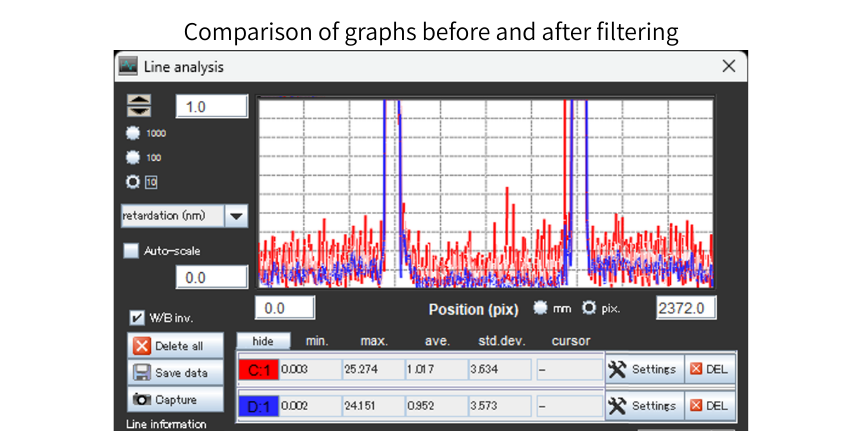This screenshot has width=862, height=431.
Task: Click the red C:1 color label
Action: [259, 370]
